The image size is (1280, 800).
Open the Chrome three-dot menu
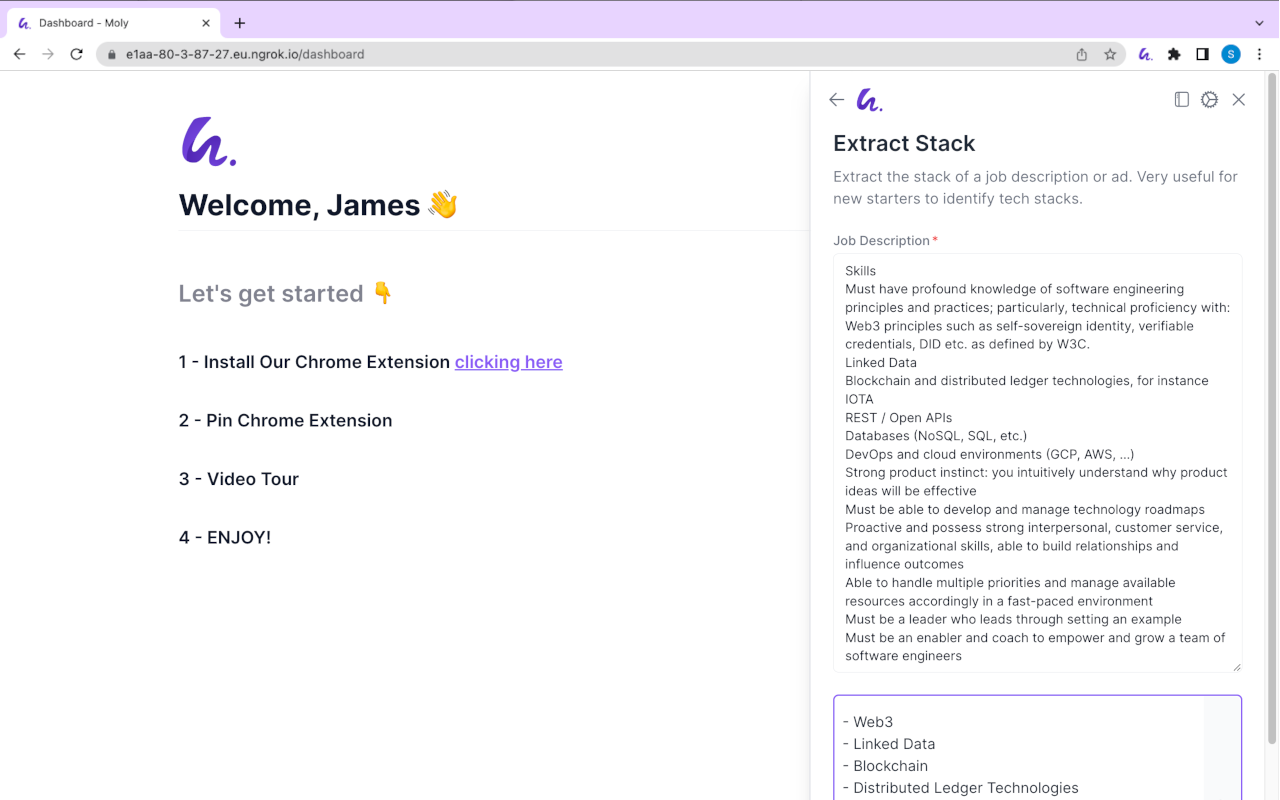[x=1260, y=54]
